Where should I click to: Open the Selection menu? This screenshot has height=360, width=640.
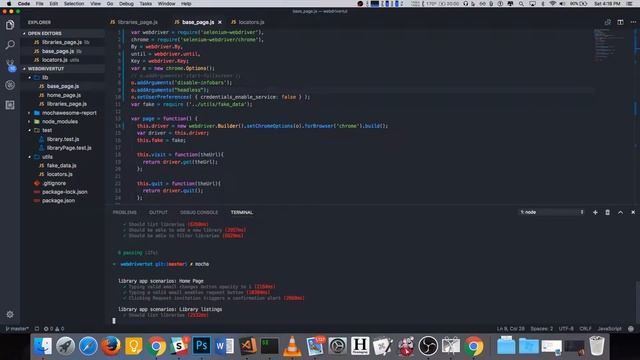74,4
